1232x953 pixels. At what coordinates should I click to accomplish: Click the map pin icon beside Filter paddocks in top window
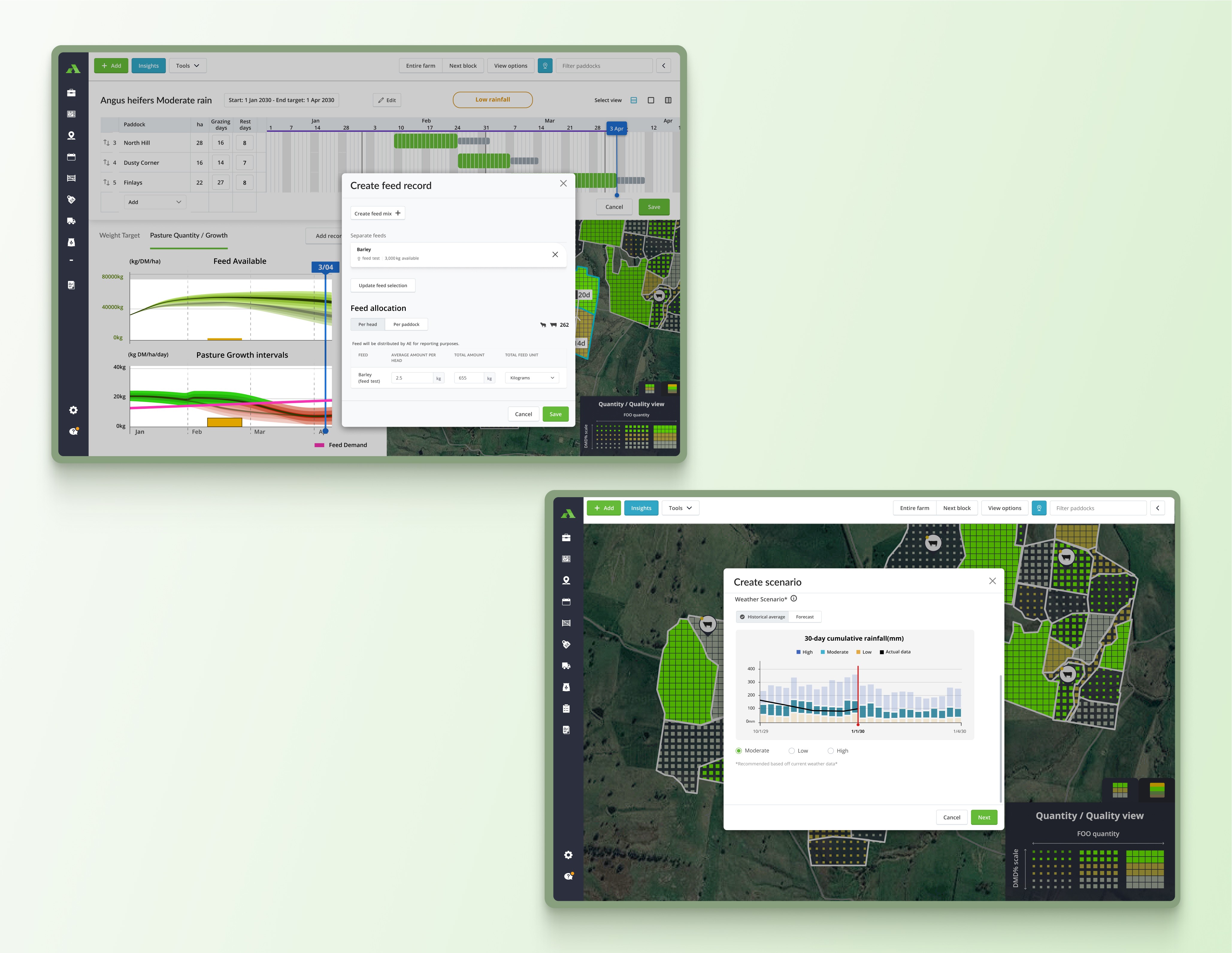pos(545,66)
